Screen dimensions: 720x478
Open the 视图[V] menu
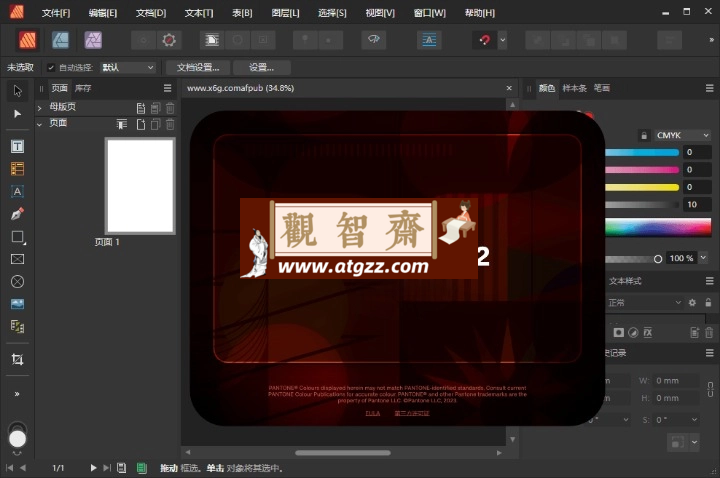coord(380,13)
